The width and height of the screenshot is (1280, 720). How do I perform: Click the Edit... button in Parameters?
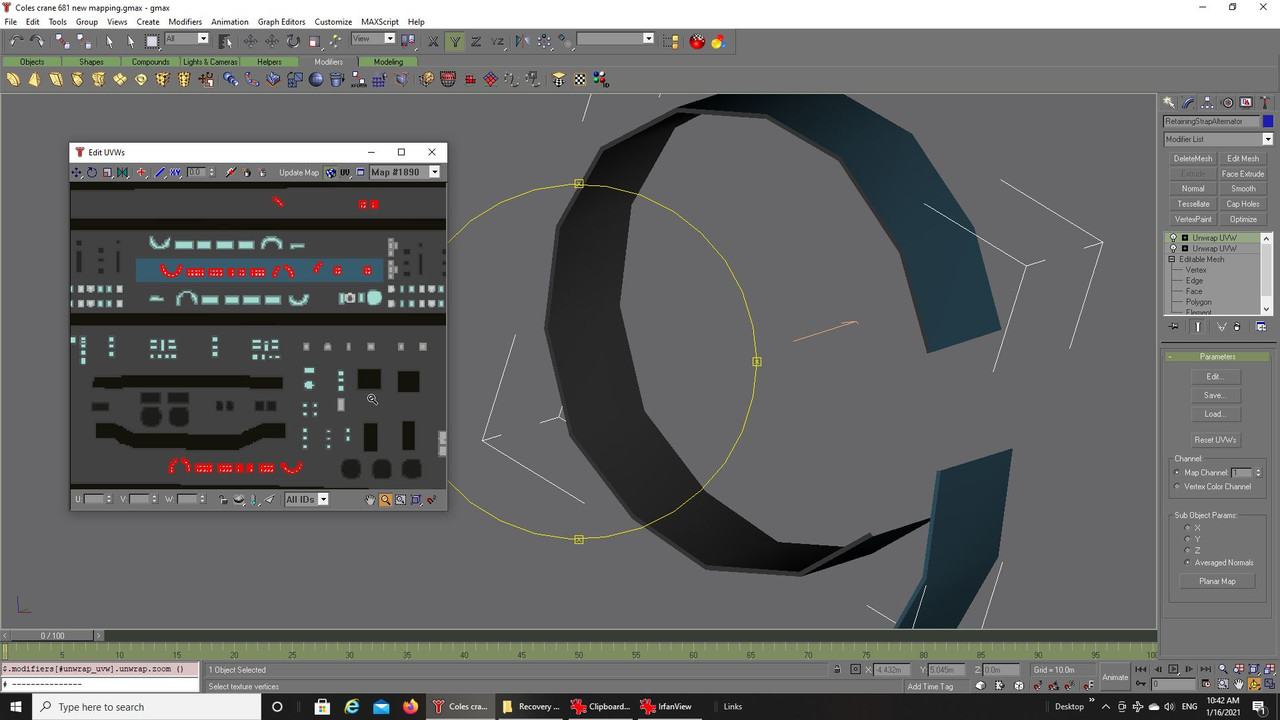coord(1215,377)
